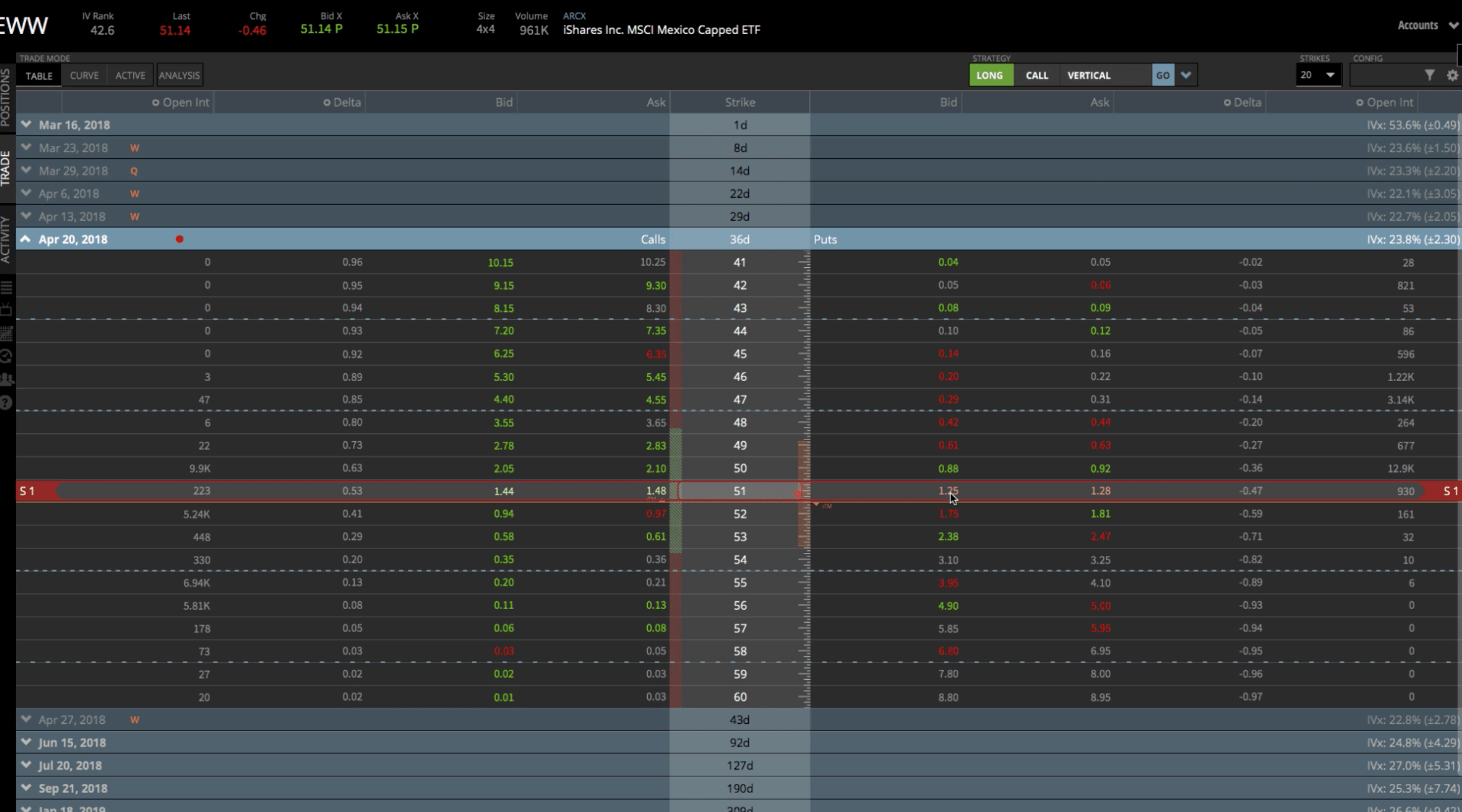This screenshot has width=1462, height=812.
Task: Click the Q quarterly badge on Mar 29, 2018
Action: 134,171
